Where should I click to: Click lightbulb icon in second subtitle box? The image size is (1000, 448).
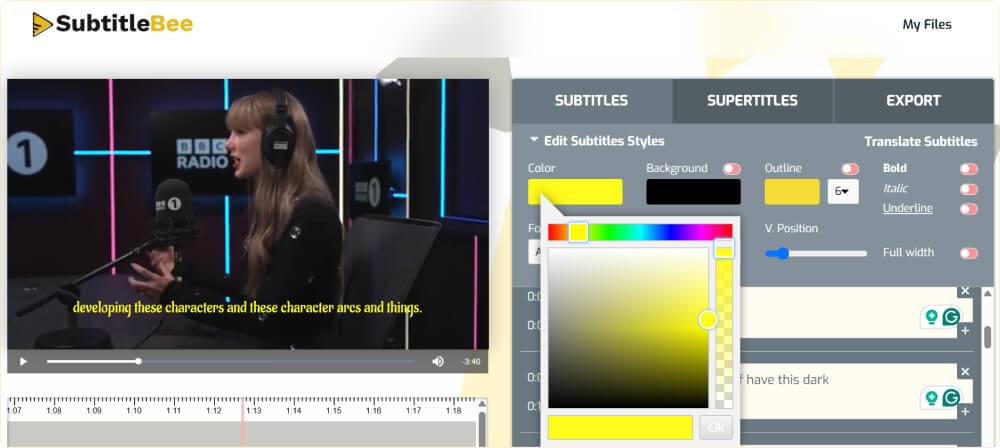(x=932, y=398)
